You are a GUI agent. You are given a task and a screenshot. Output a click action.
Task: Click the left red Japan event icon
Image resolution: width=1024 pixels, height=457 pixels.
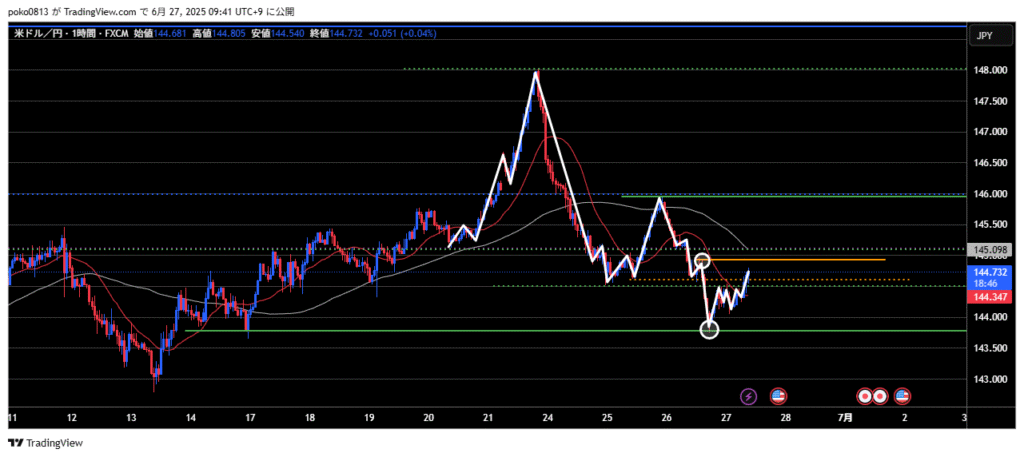pos(866,396)
